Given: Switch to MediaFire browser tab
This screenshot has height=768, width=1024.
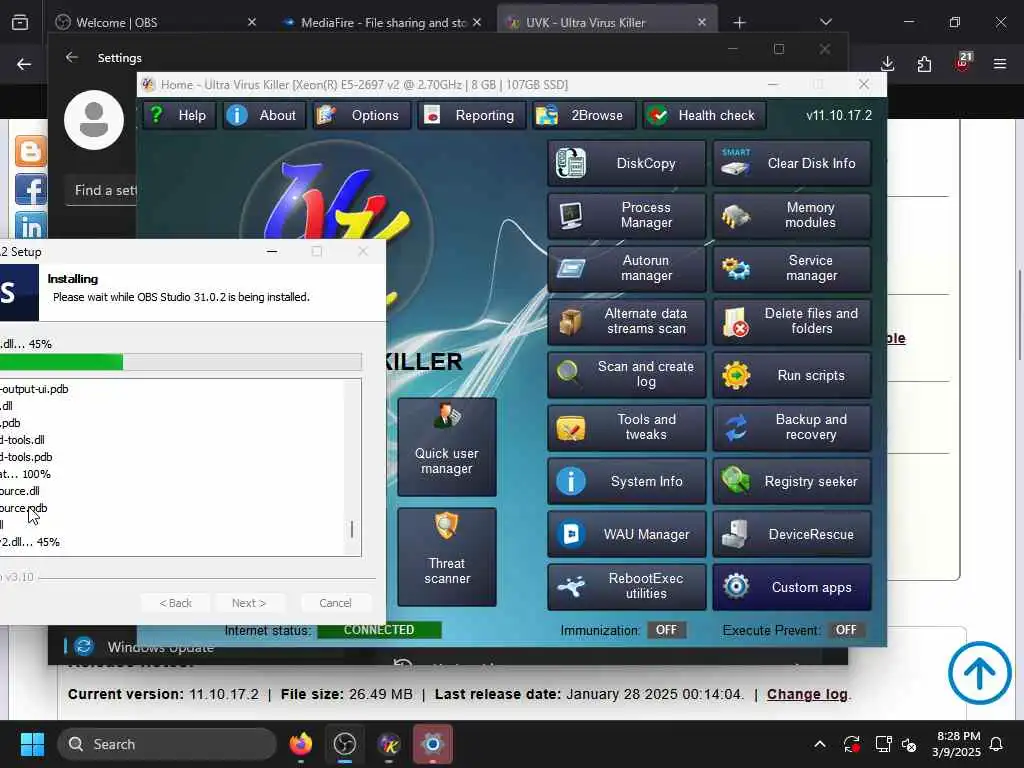Looking at the screenshot, I should 382,22.
